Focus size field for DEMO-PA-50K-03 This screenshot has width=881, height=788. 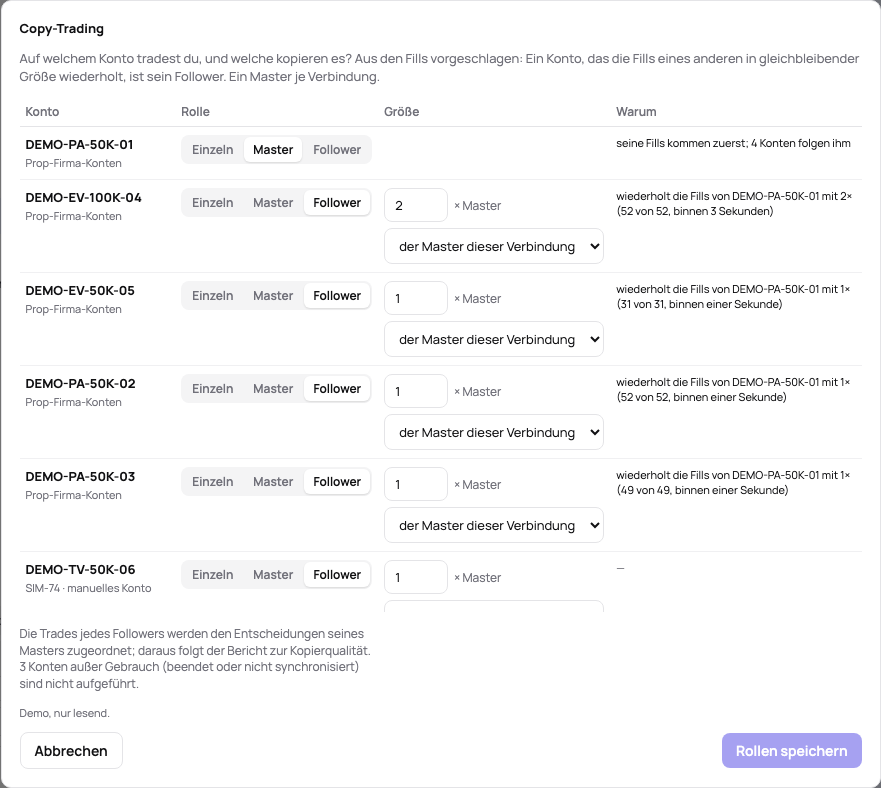click(416, 484)
